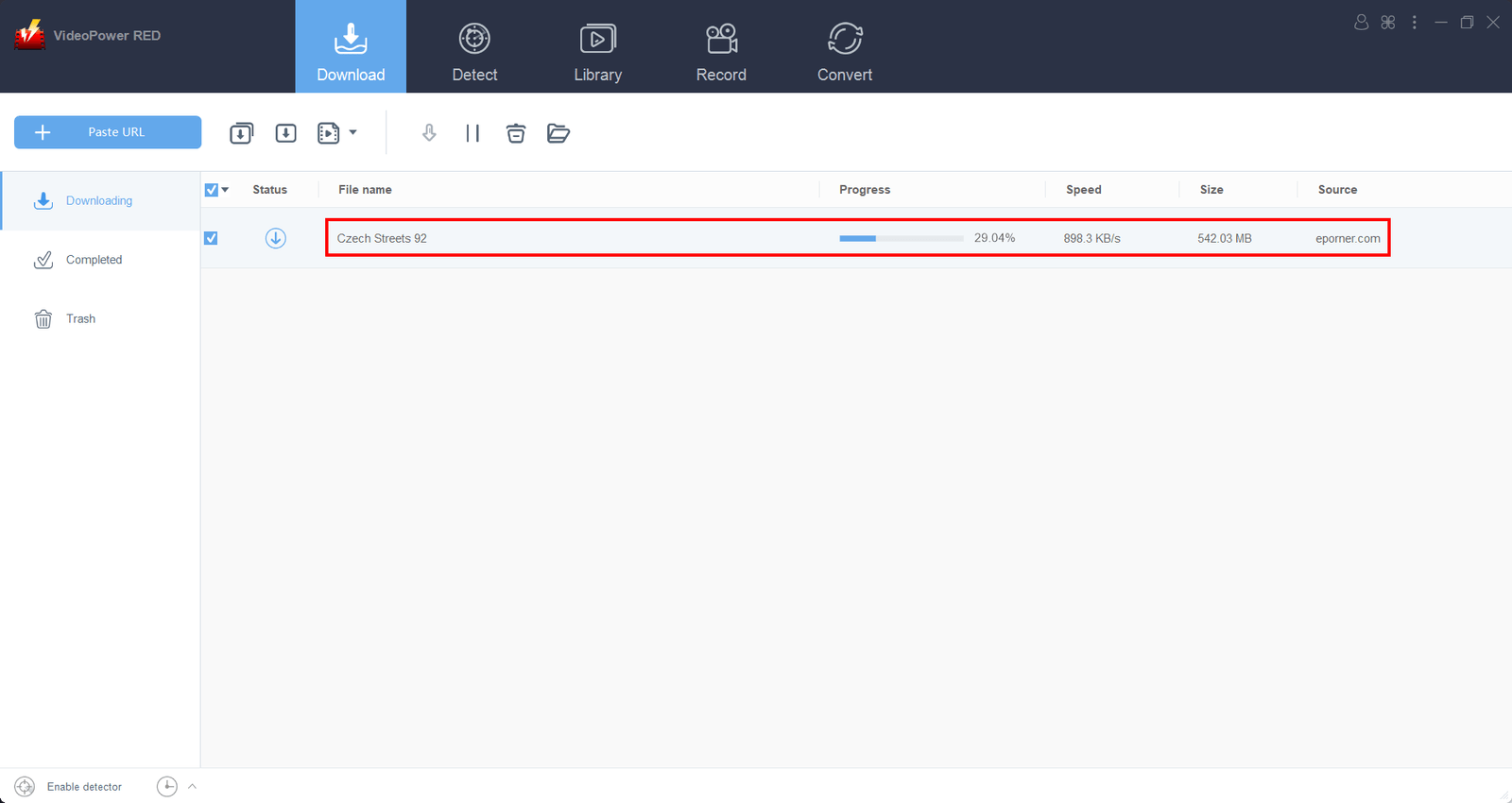Click the File name column header
Image resolution: width=1512 pixels, height=803 pixels.
pyautogui.click(x=365, y=190)
